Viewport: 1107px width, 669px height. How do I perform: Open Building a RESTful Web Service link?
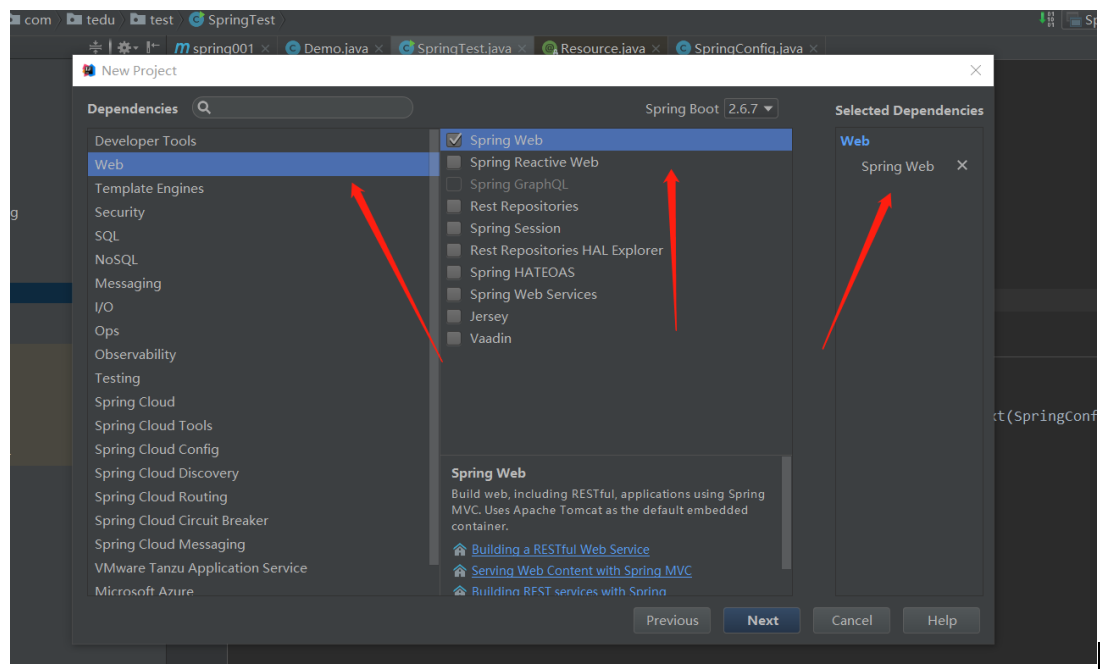(x=561, y=549)
